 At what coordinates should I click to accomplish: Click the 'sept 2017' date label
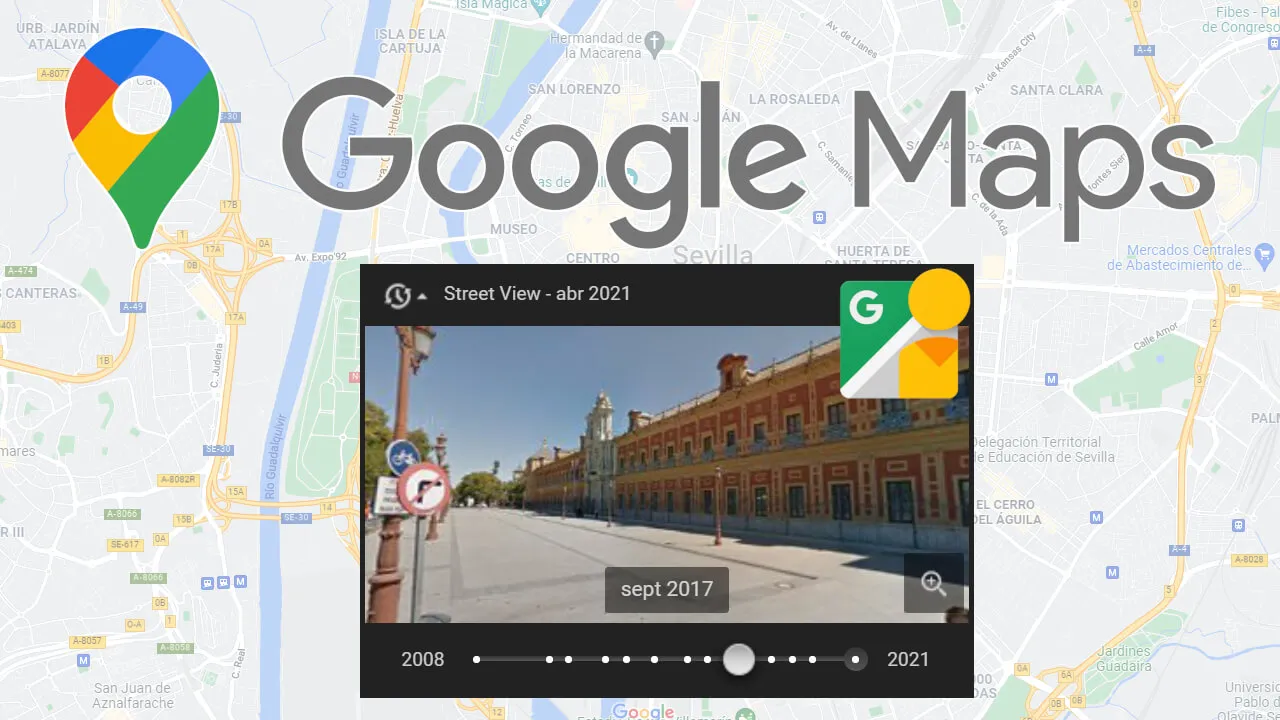667,589
